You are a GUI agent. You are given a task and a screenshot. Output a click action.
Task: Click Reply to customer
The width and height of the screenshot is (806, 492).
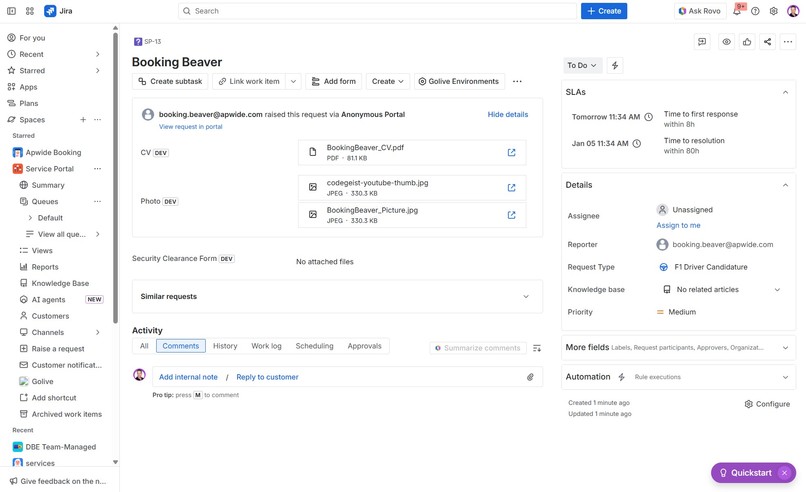pos(267,377)
